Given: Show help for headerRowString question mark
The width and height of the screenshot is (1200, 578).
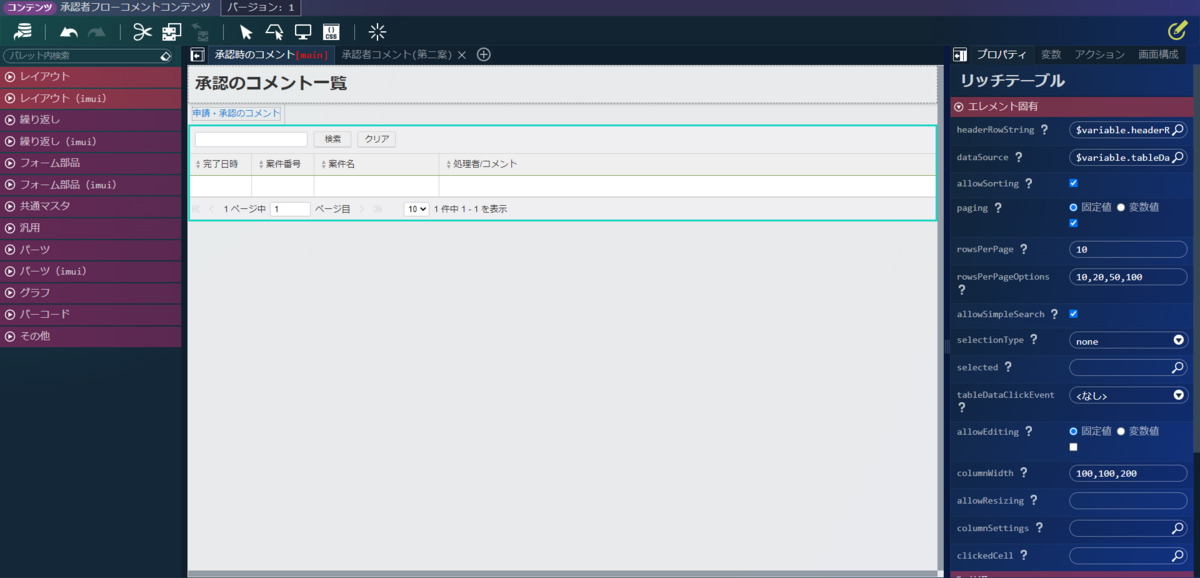Looking at the screenshot, I should point(1044,130).
